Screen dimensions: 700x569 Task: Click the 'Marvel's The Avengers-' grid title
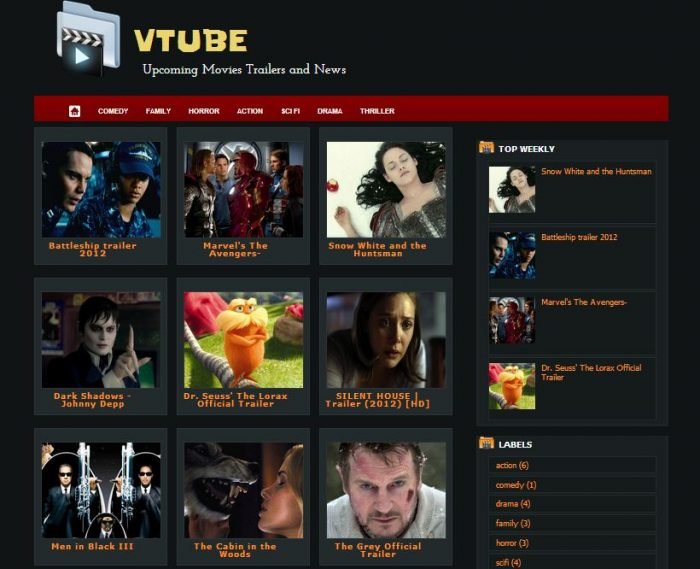pyautogui.click(x=235, y=249)
